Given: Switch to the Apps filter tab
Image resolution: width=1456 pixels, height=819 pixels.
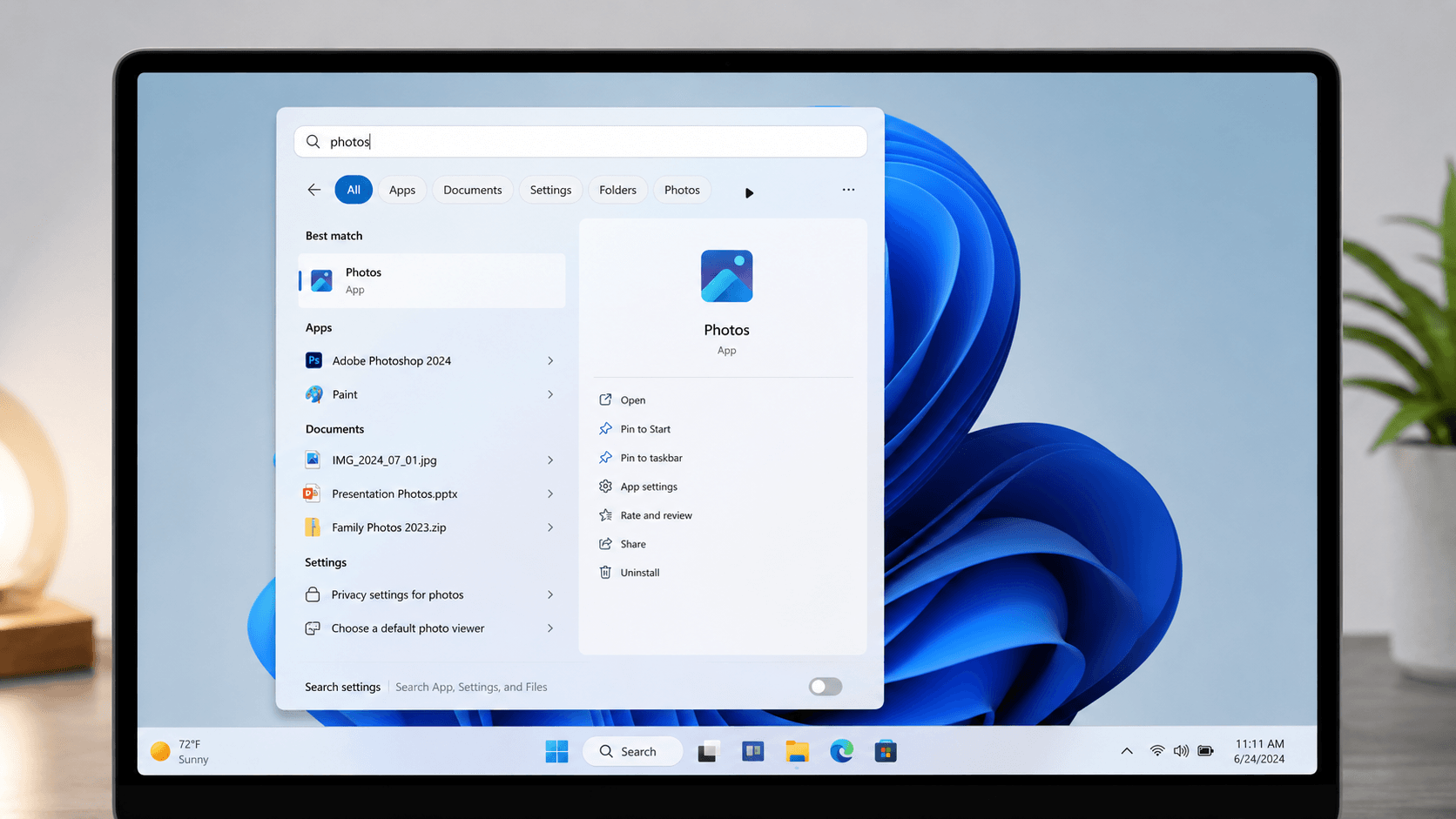Looking at the screenshot, I should pos(402,190).
